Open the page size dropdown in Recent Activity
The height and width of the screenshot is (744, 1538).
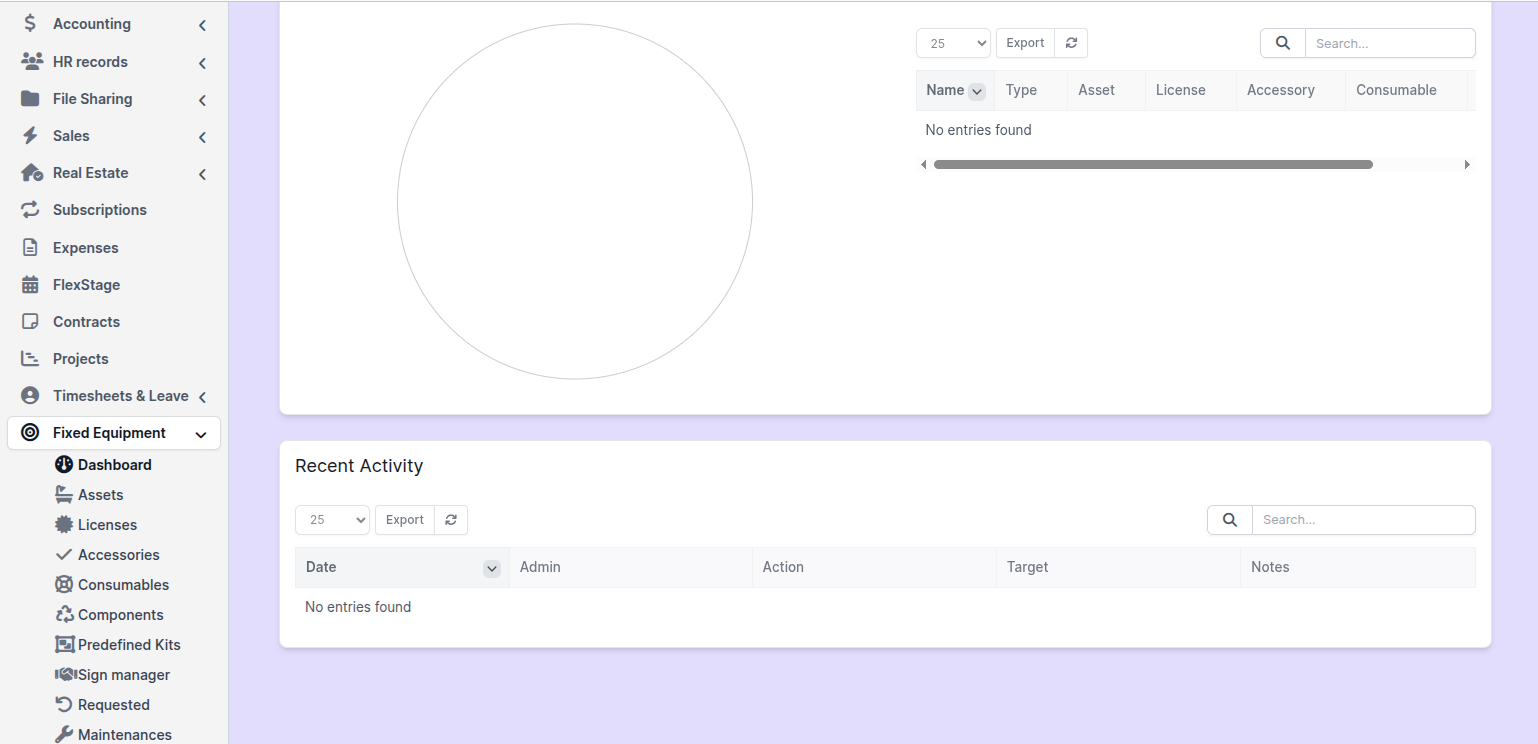[x=332, y=520]
